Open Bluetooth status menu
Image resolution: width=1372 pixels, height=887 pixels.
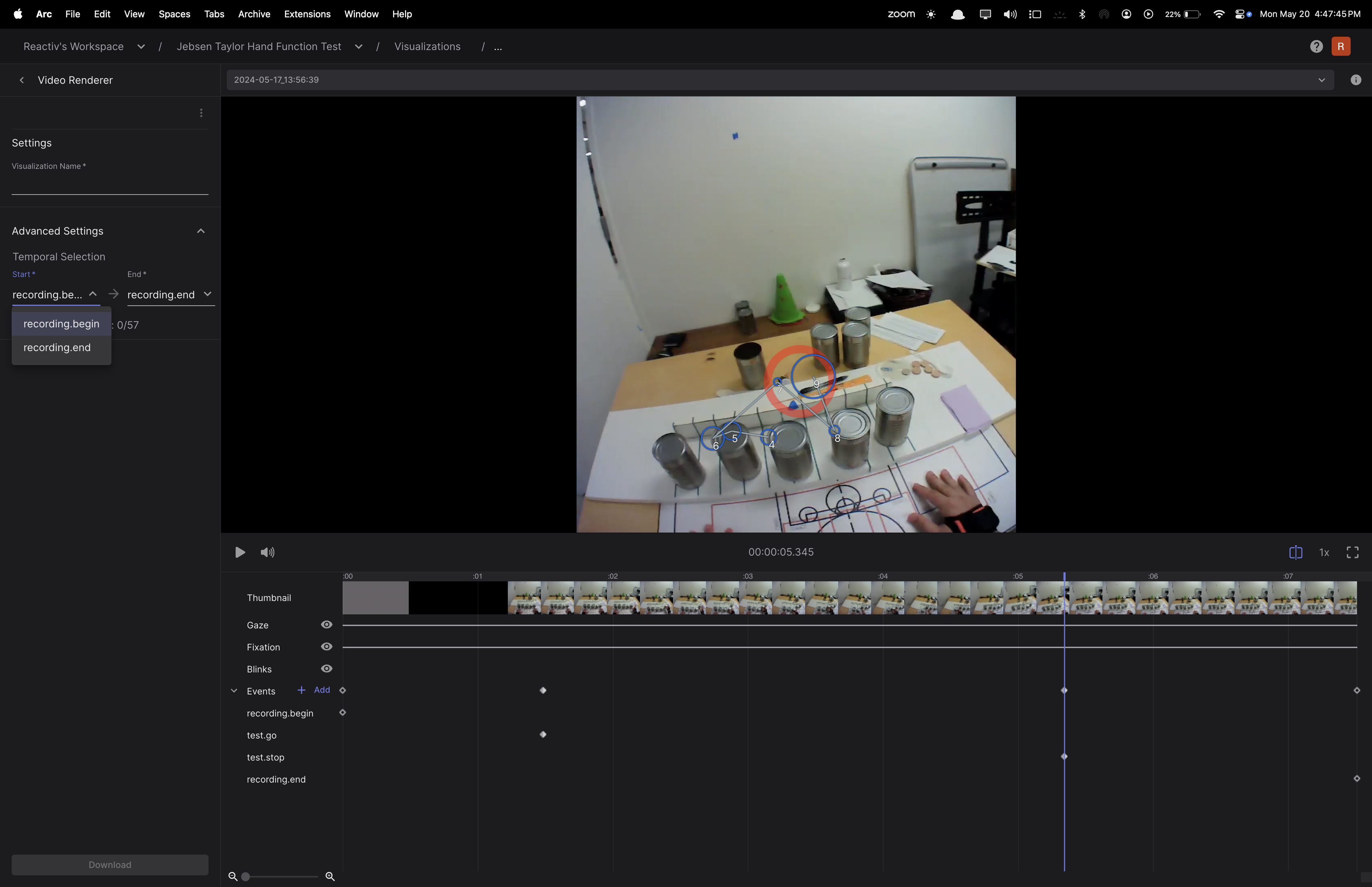click(x=1082, y=14)
